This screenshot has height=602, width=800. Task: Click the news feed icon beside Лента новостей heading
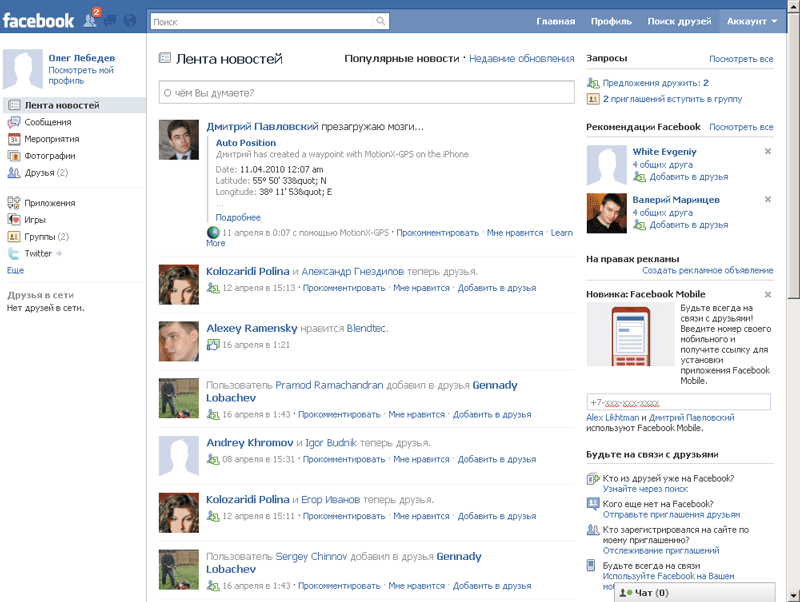[165, 58]
